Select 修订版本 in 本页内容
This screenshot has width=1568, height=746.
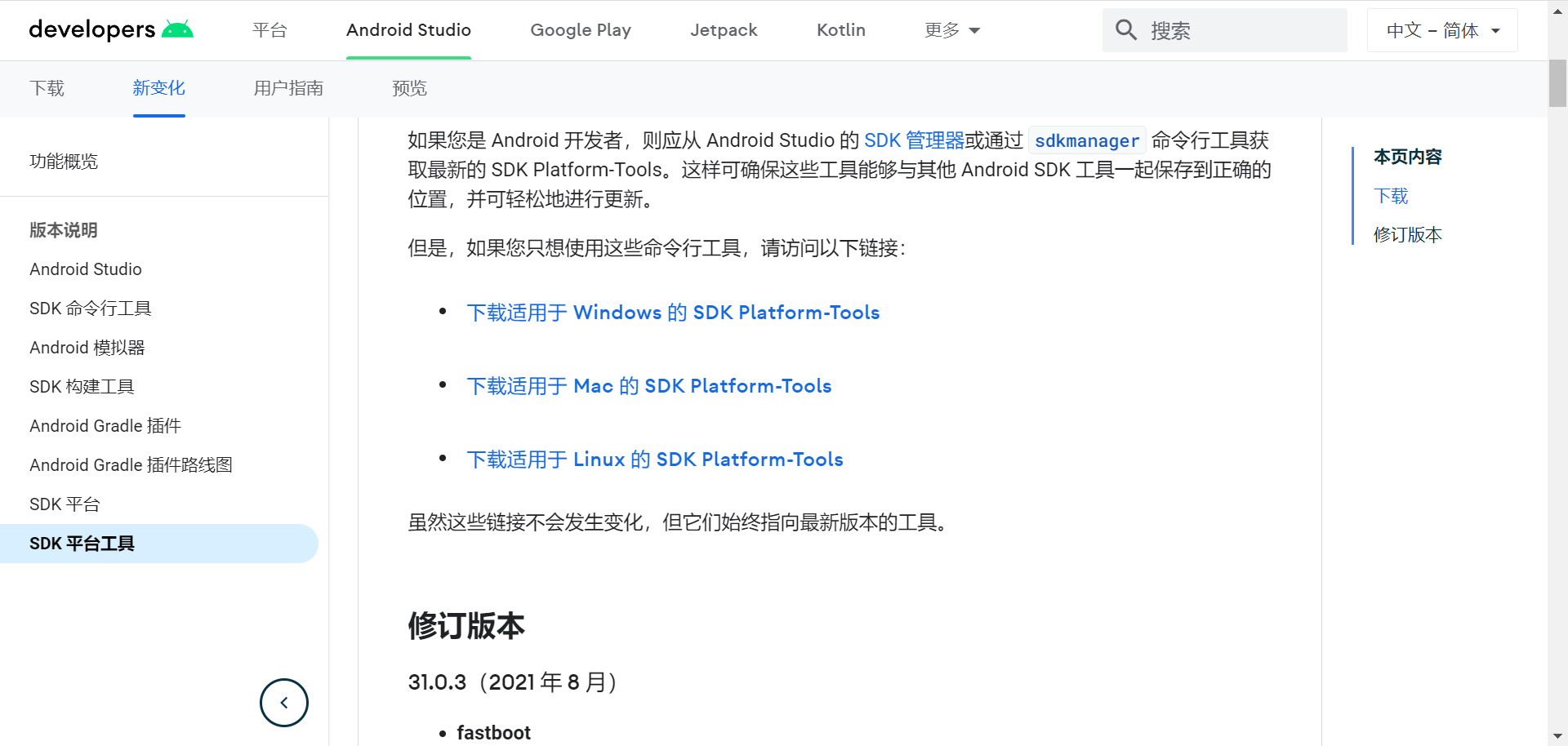point(1407,234)
